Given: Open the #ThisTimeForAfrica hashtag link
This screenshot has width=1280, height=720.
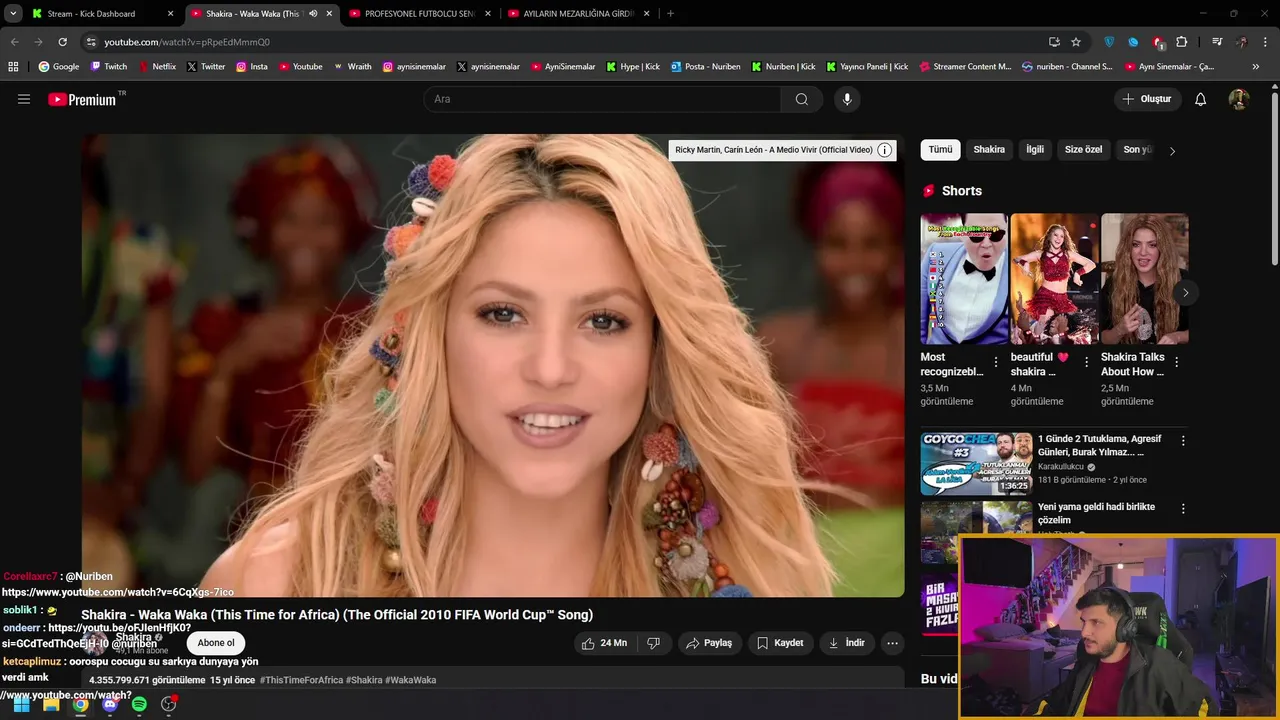Looking at the screenshot, I should [x=302, y=680].
